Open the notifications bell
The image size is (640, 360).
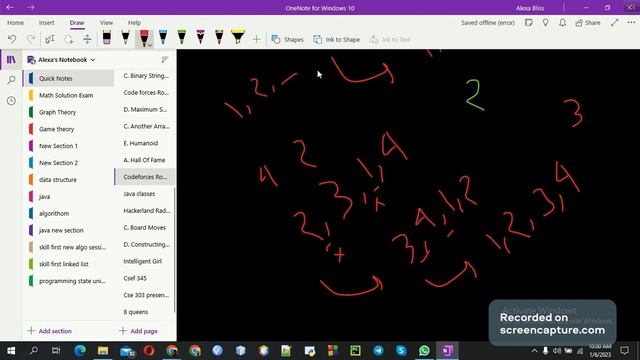coord(562,23)
